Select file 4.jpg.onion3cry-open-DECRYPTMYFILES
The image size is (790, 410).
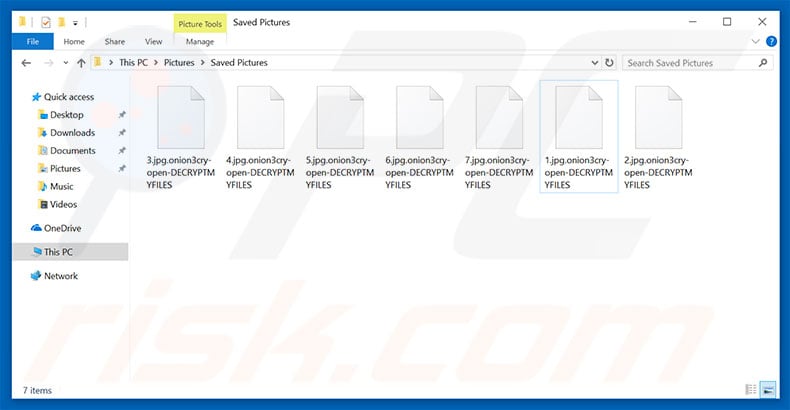pyautogui.click(x=260, y=136)
